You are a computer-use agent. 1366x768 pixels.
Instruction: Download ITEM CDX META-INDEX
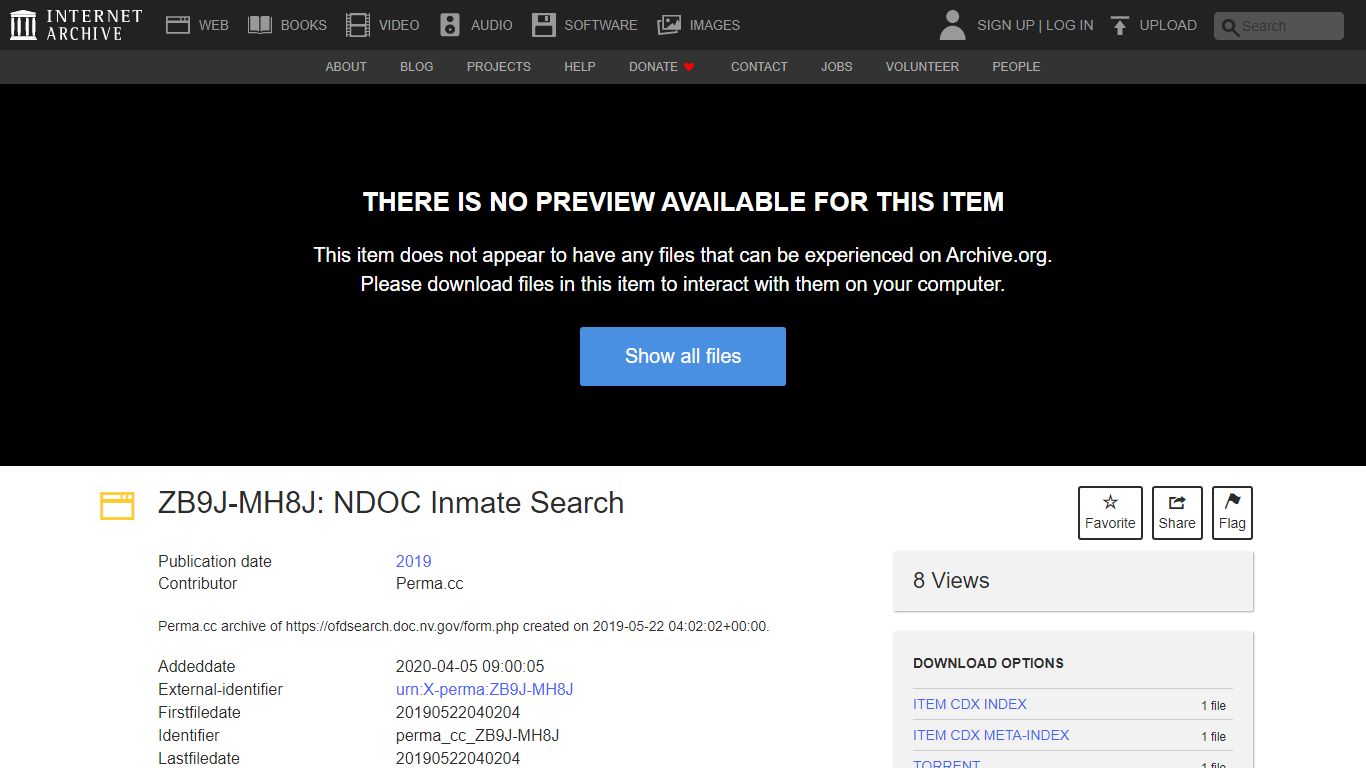[991, 735]
